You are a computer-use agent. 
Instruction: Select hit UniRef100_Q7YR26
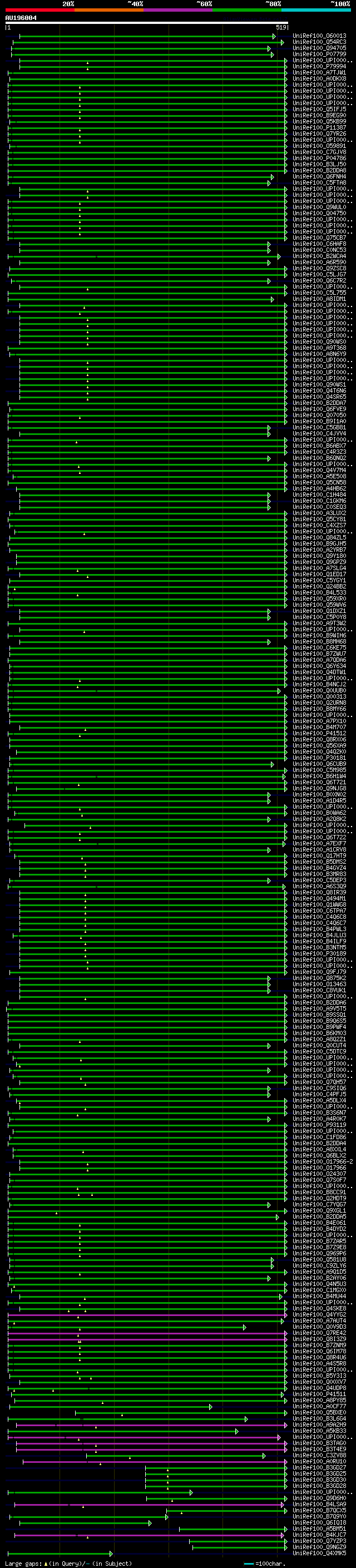(319, 134)
